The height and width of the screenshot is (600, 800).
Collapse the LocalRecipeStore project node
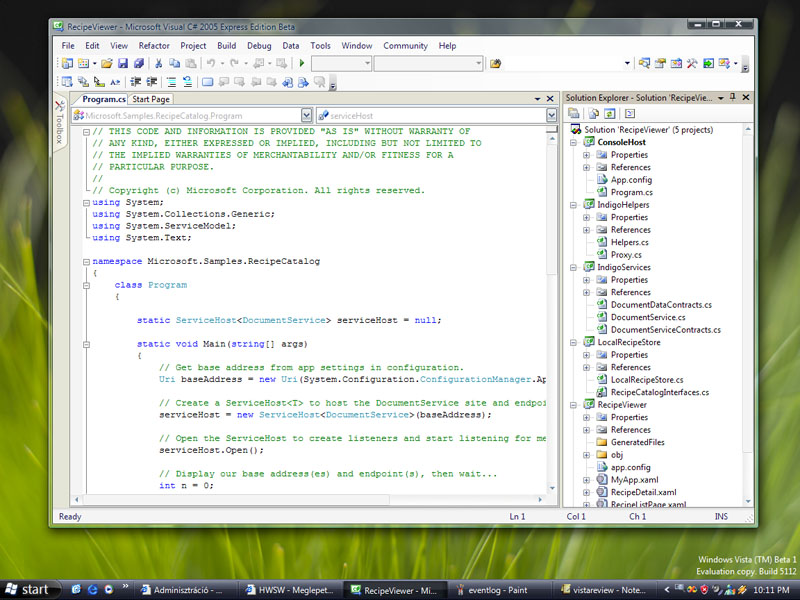click(573, 342)
